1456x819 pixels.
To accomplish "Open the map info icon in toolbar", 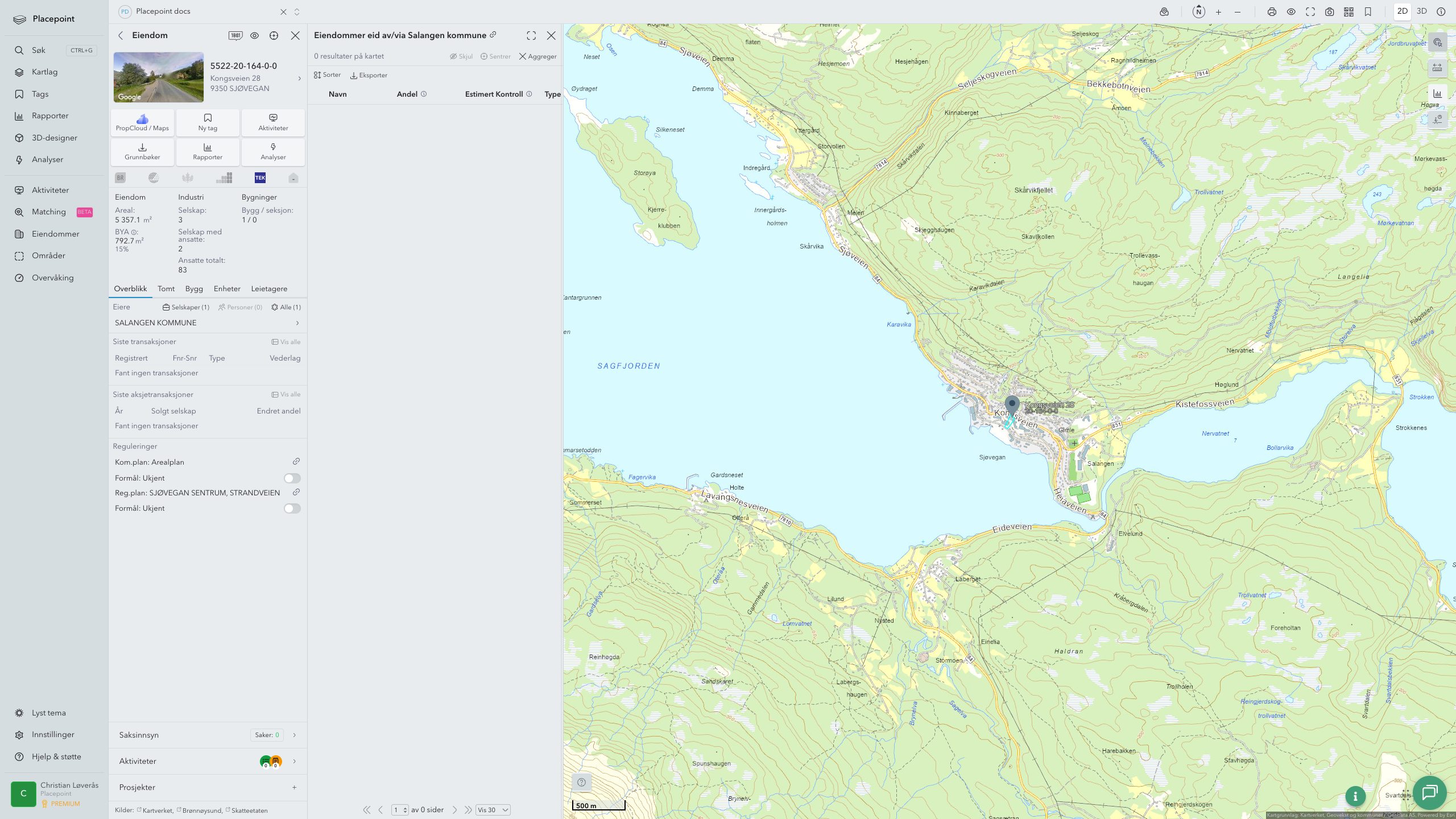I will (x=1441, y=12).
